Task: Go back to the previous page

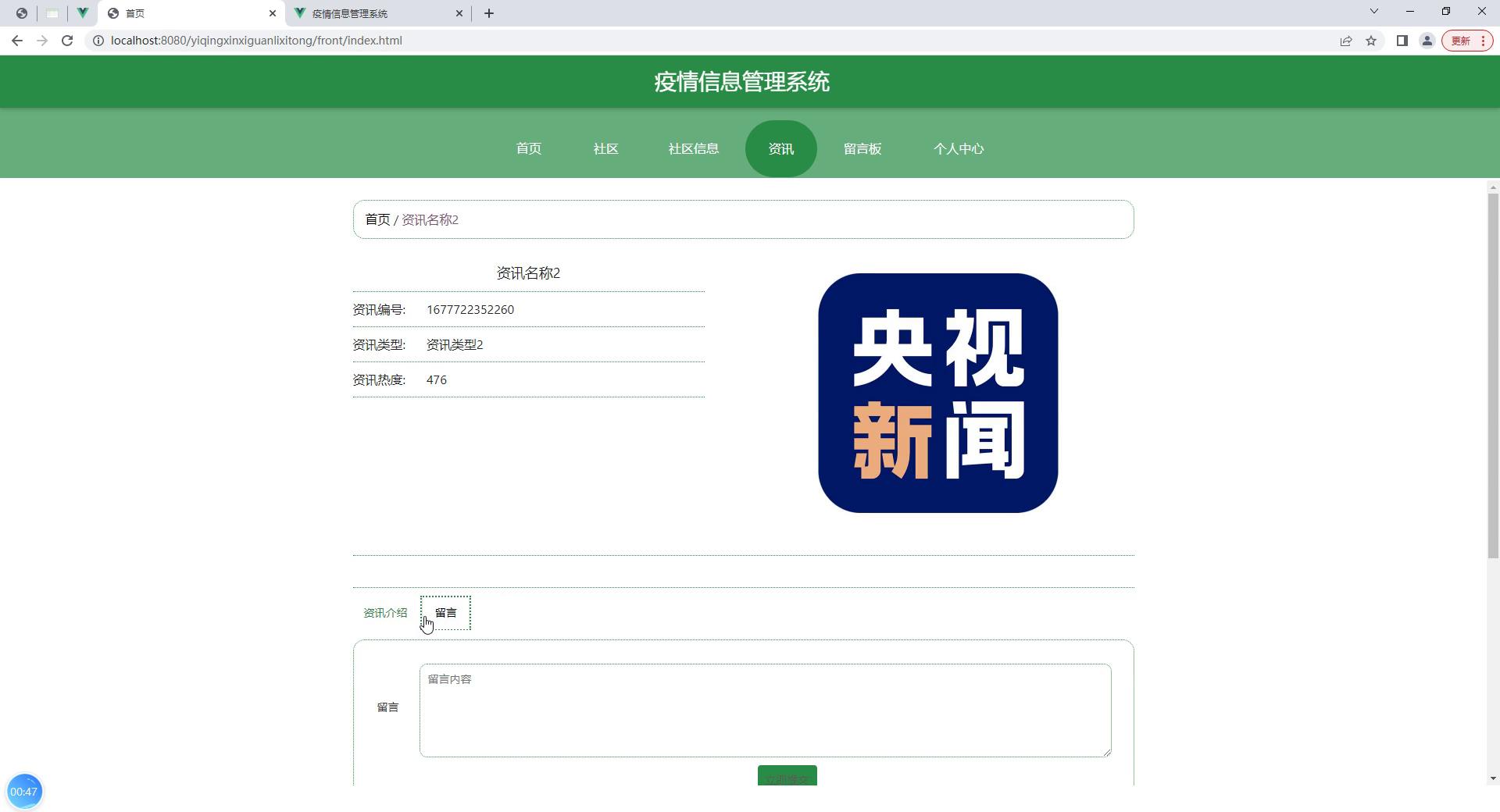Action: [17, 41]
